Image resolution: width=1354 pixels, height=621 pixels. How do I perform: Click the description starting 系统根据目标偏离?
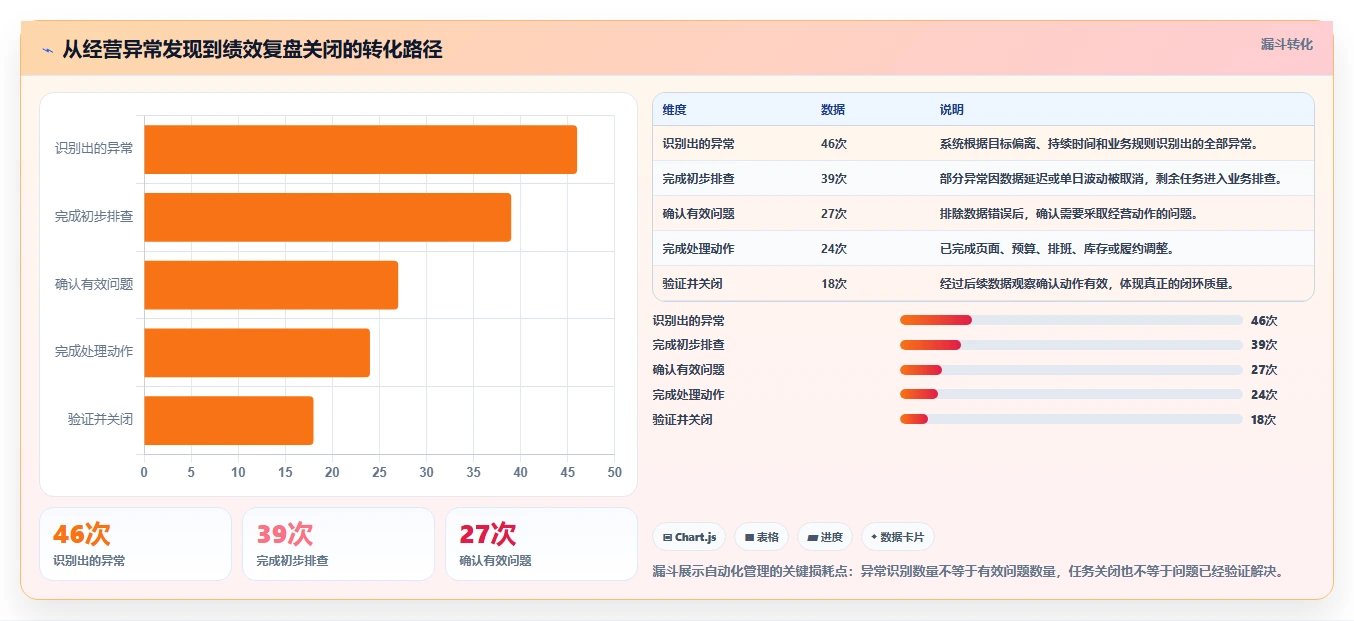(1098, 144)
